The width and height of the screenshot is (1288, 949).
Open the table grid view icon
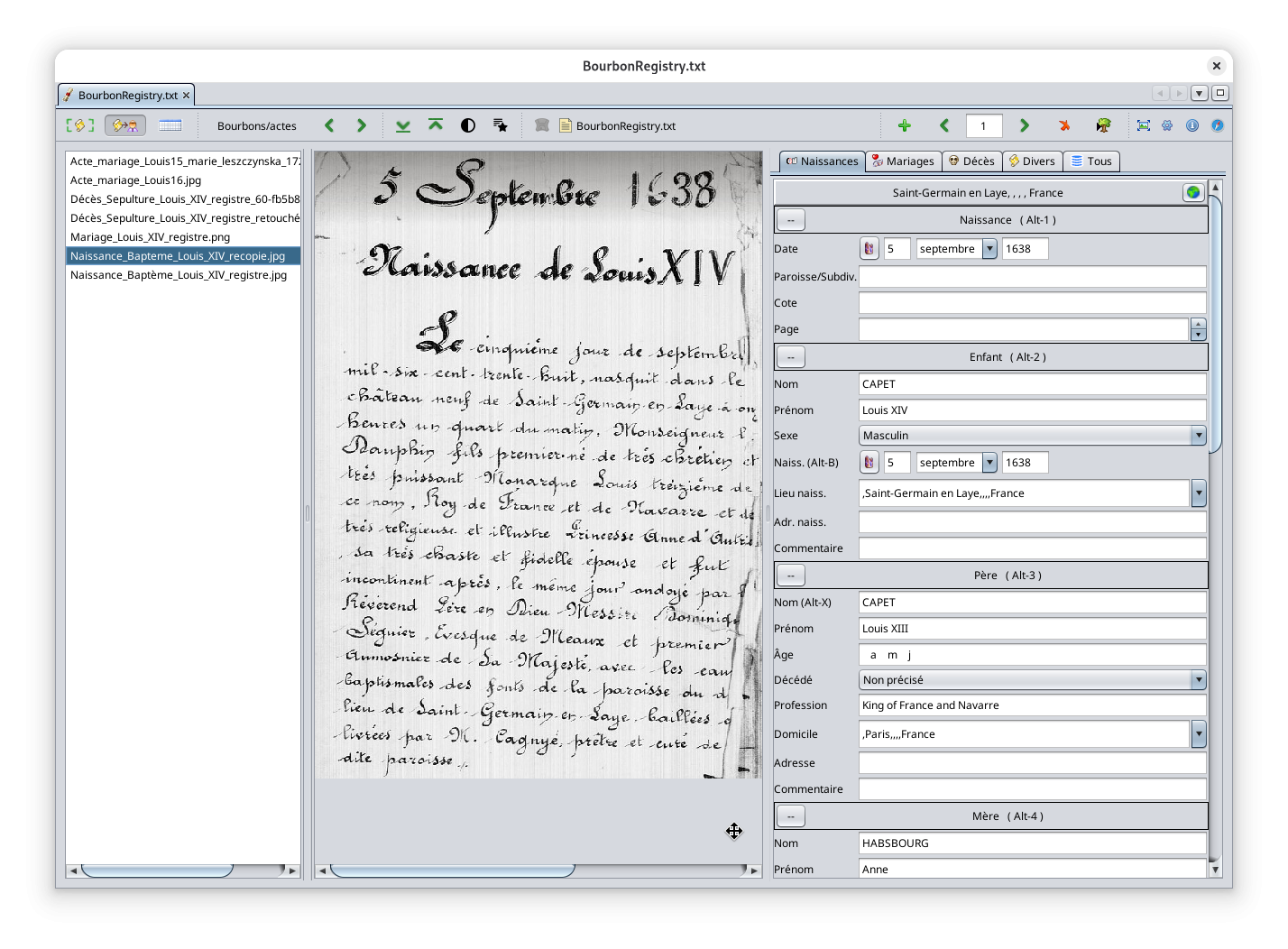(170, 125)
